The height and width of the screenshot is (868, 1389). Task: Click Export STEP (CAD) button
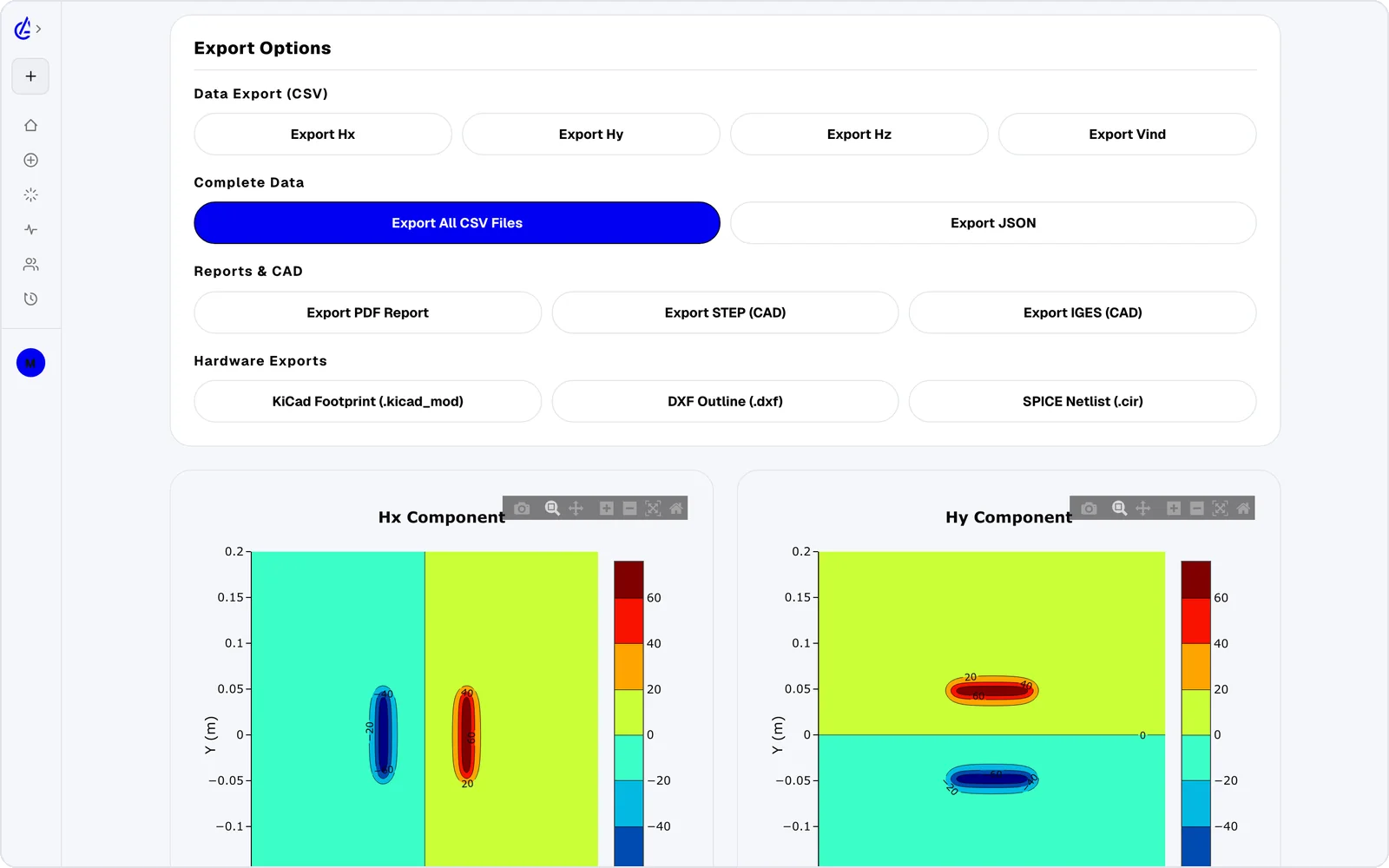[726, 312]
